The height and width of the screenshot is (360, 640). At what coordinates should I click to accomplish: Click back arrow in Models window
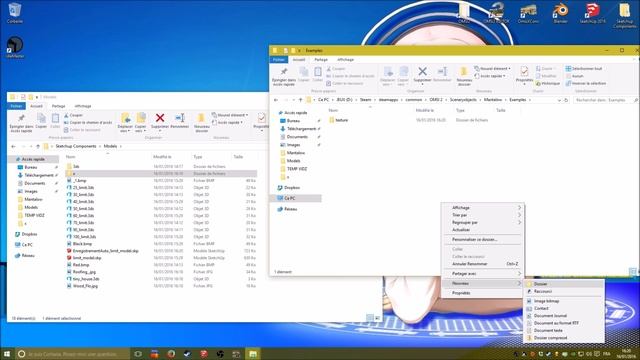13,146
